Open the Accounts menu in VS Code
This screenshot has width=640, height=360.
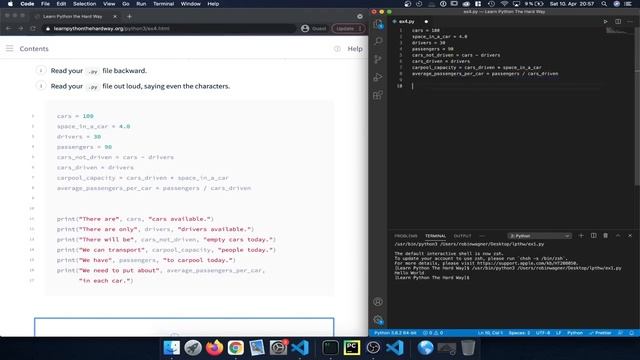378,302
